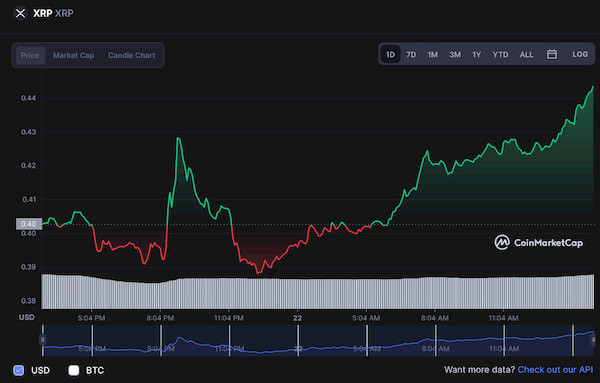This screenshot has height=383, width=600.
Task: Choose the 1Y time range
Action: (476, 54)
